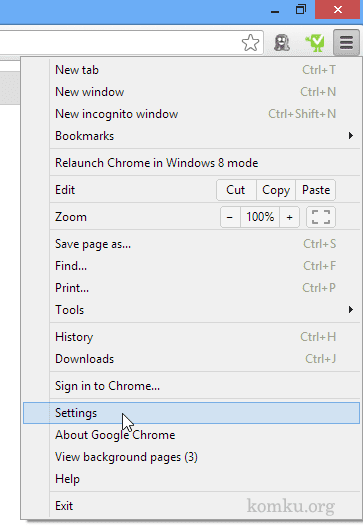Click the Cut button

[x=236, y=190]
